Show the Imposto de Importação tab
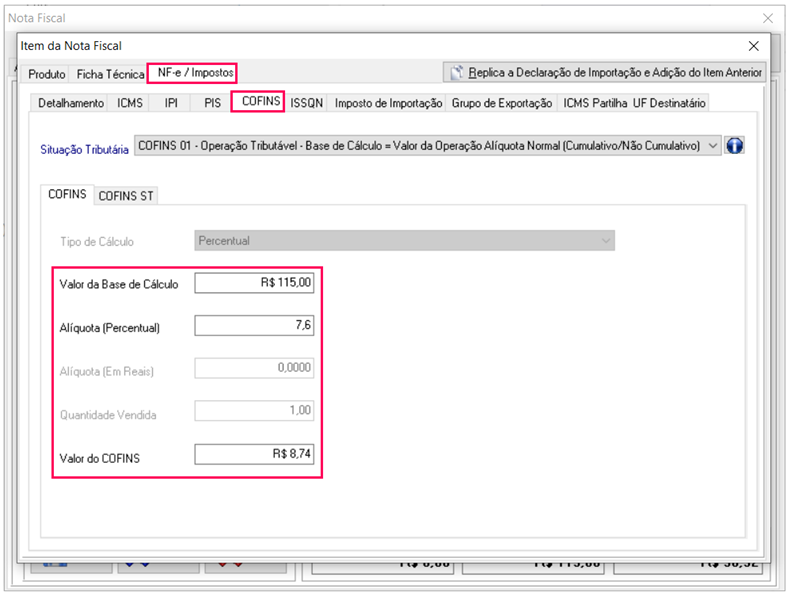791x596 pixels. tap(388, 103)
